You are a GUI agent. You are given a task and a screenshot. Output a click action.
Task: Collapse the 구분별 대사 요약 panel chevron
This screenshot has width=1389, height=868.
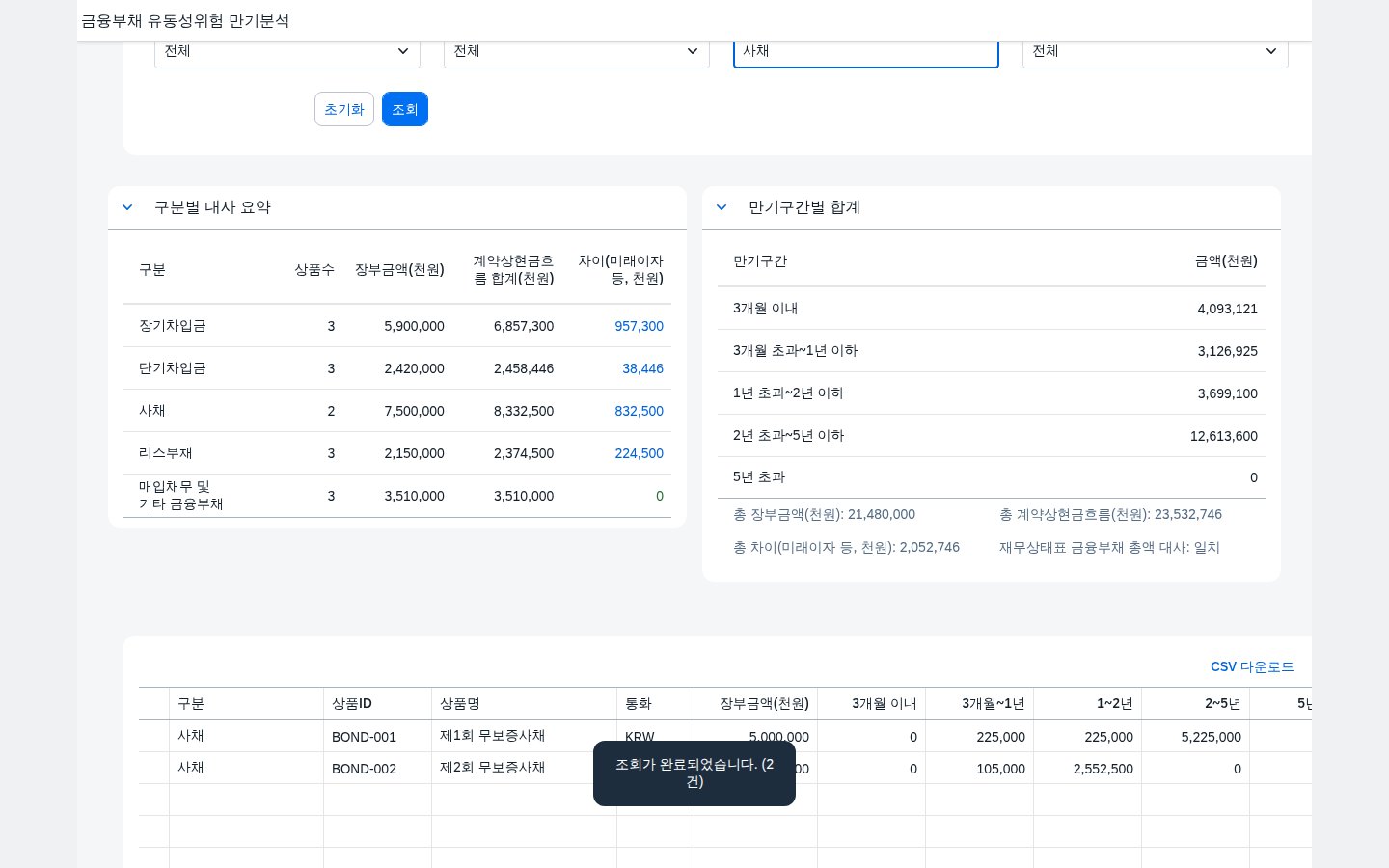(127, 207)
